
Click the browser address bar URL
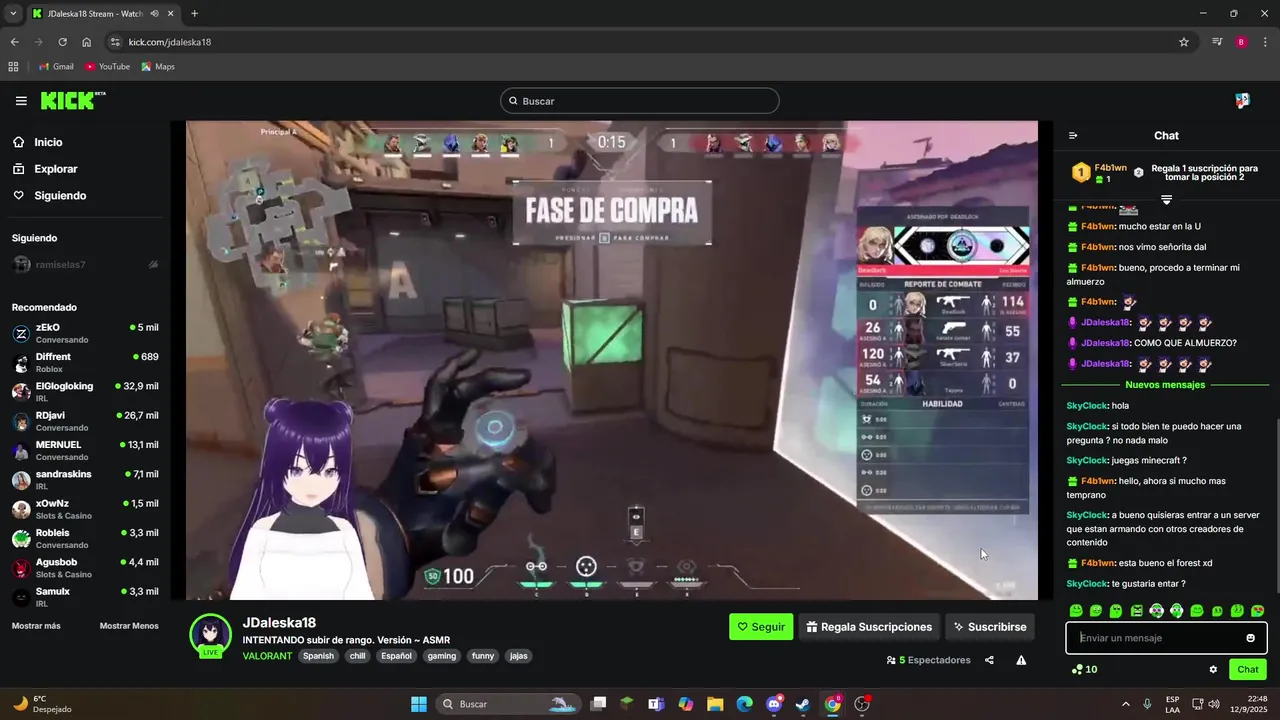pyautogui.click(x=170, y=42)
